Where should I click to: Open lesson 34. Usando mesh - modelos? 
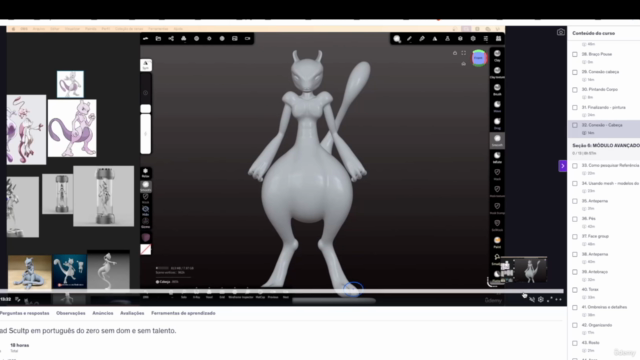point(610,183)
